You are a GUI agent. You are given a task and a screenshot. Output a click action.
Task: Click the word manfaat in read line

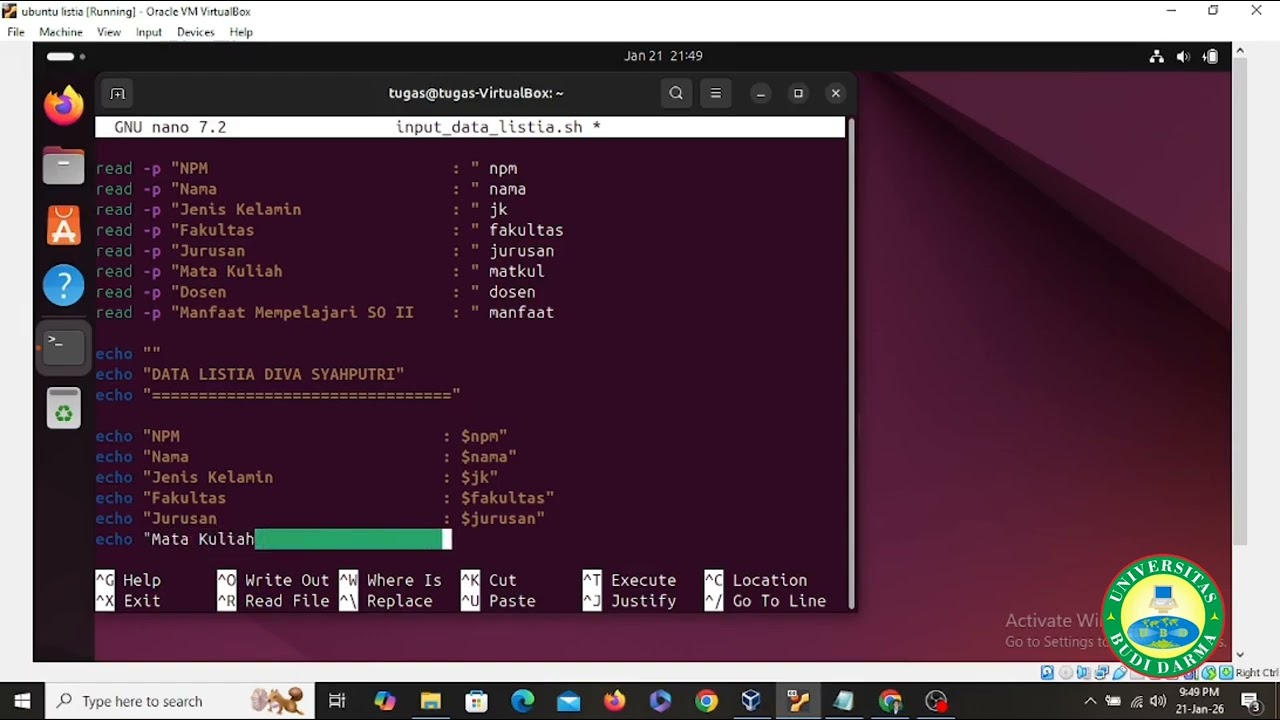click(x=521, y=313)
